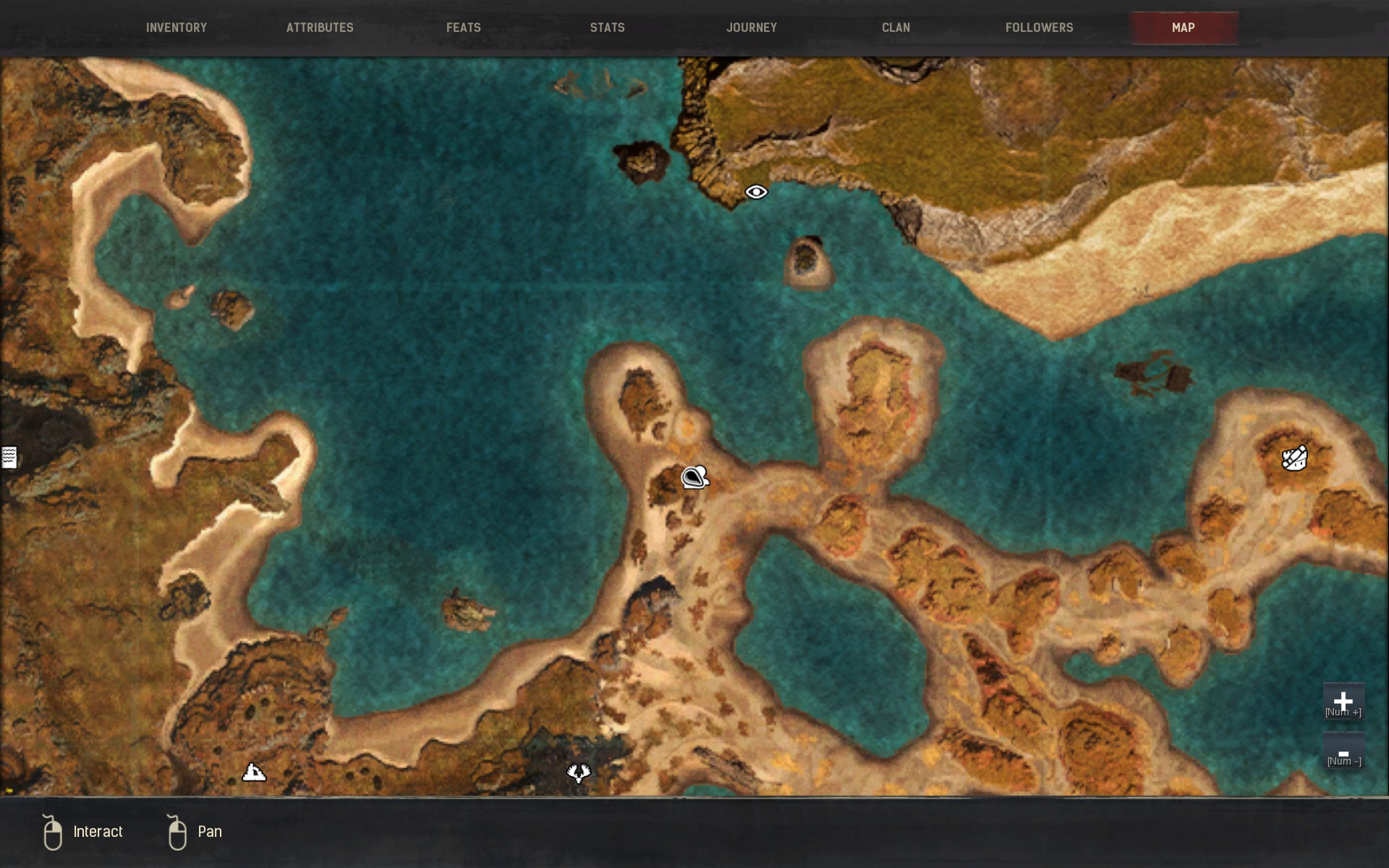
Task: Click the Pan mouse hint
Action: tap(195, 832)
